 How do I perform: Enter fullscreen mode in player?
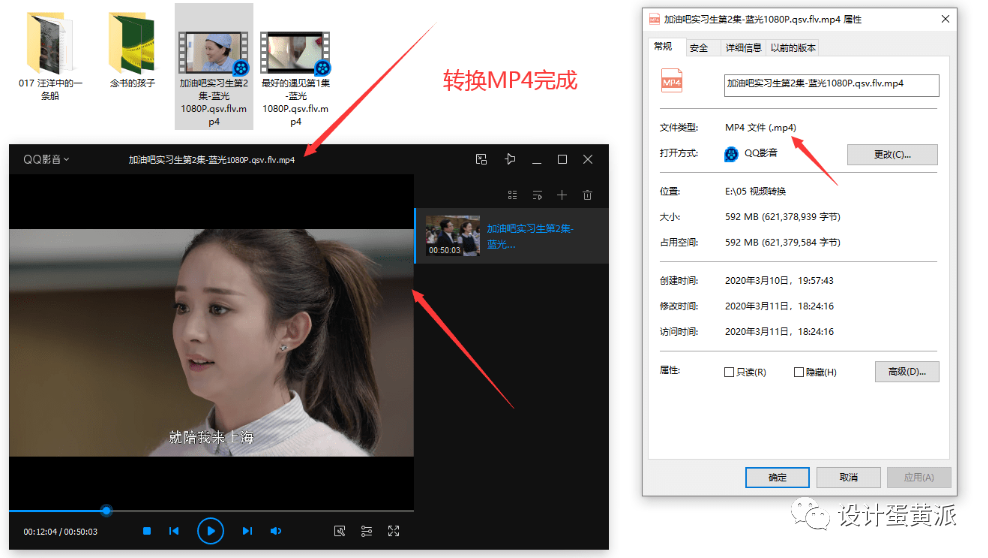(x=394, y=531)
